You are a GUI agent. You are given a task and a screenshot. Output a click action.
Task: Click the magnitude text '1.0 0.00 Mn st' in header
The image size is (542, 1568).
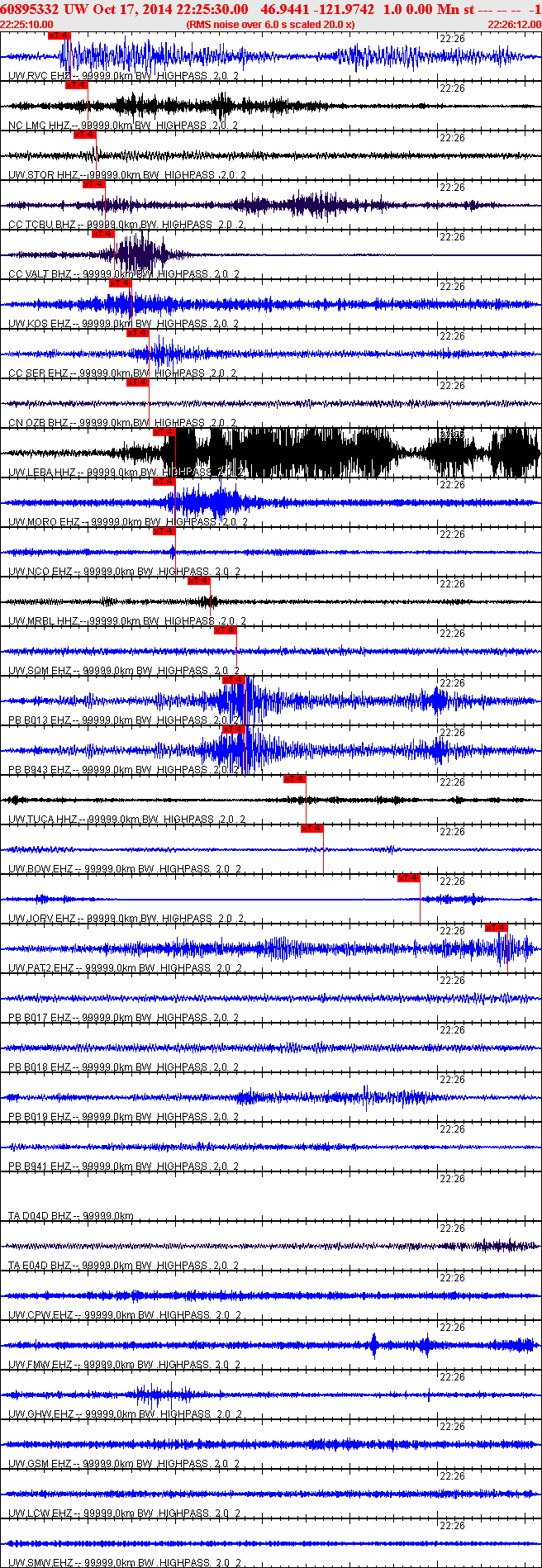429,9
